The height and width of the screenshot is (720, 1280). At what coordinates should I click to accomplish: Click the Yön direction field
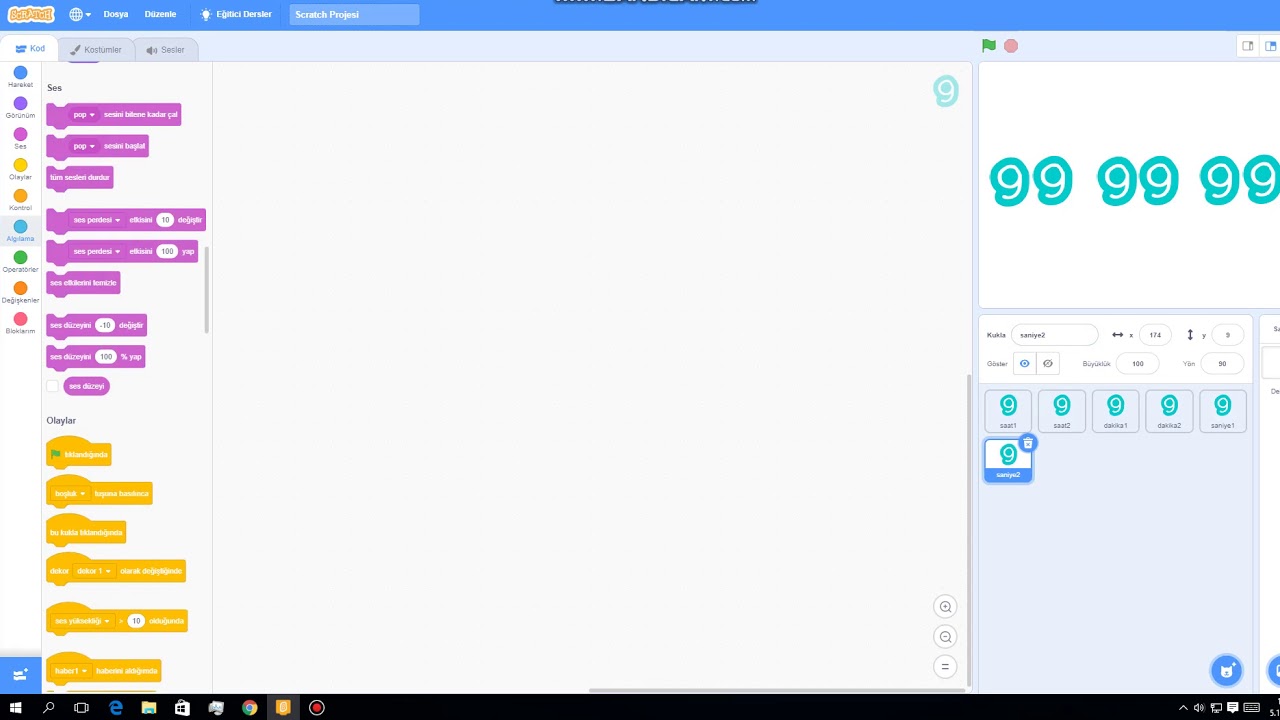[x=1222, y=364]
